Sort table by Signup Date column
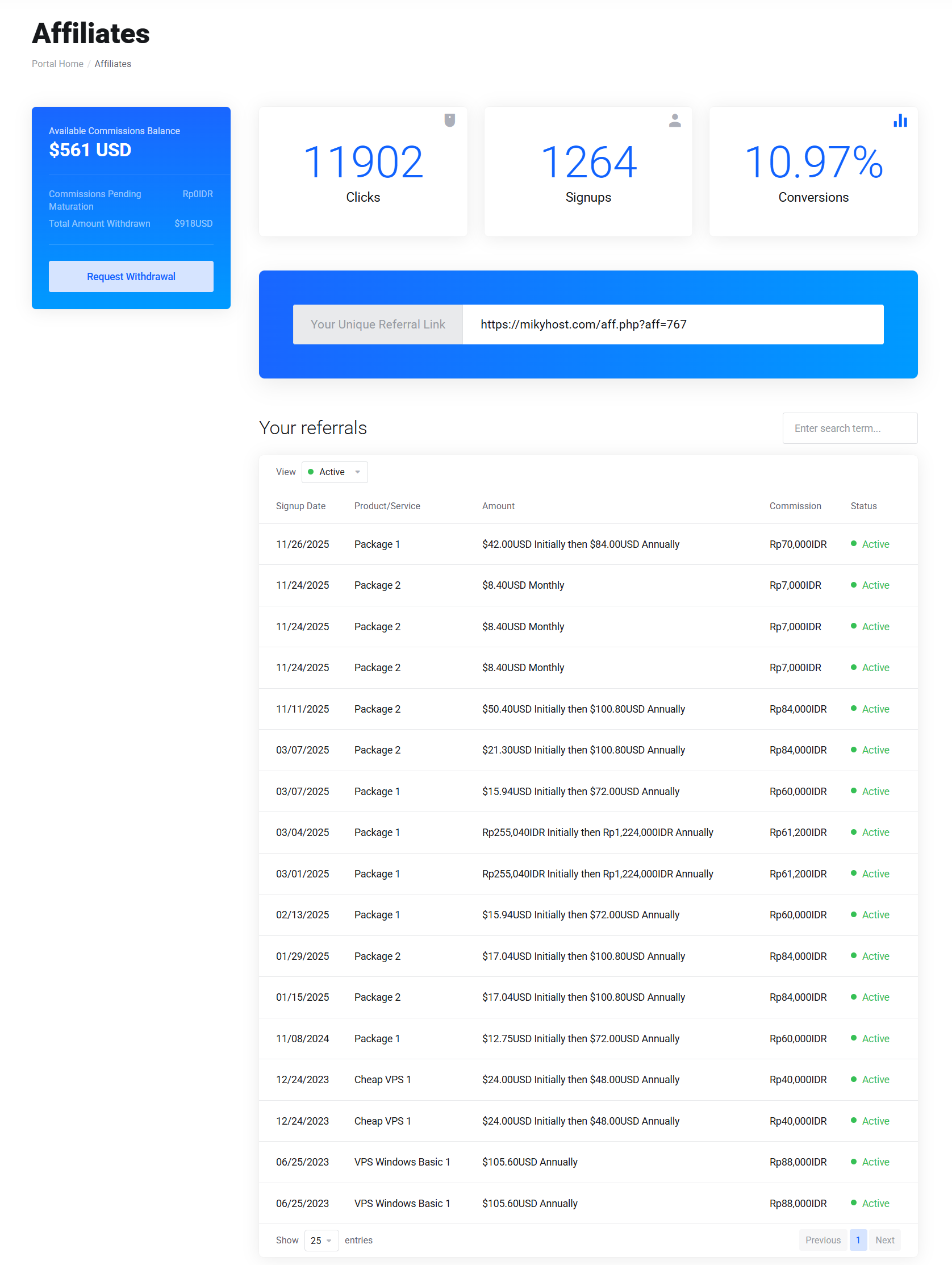Screen dimensions: 952x1265 (x=300, y=506)
